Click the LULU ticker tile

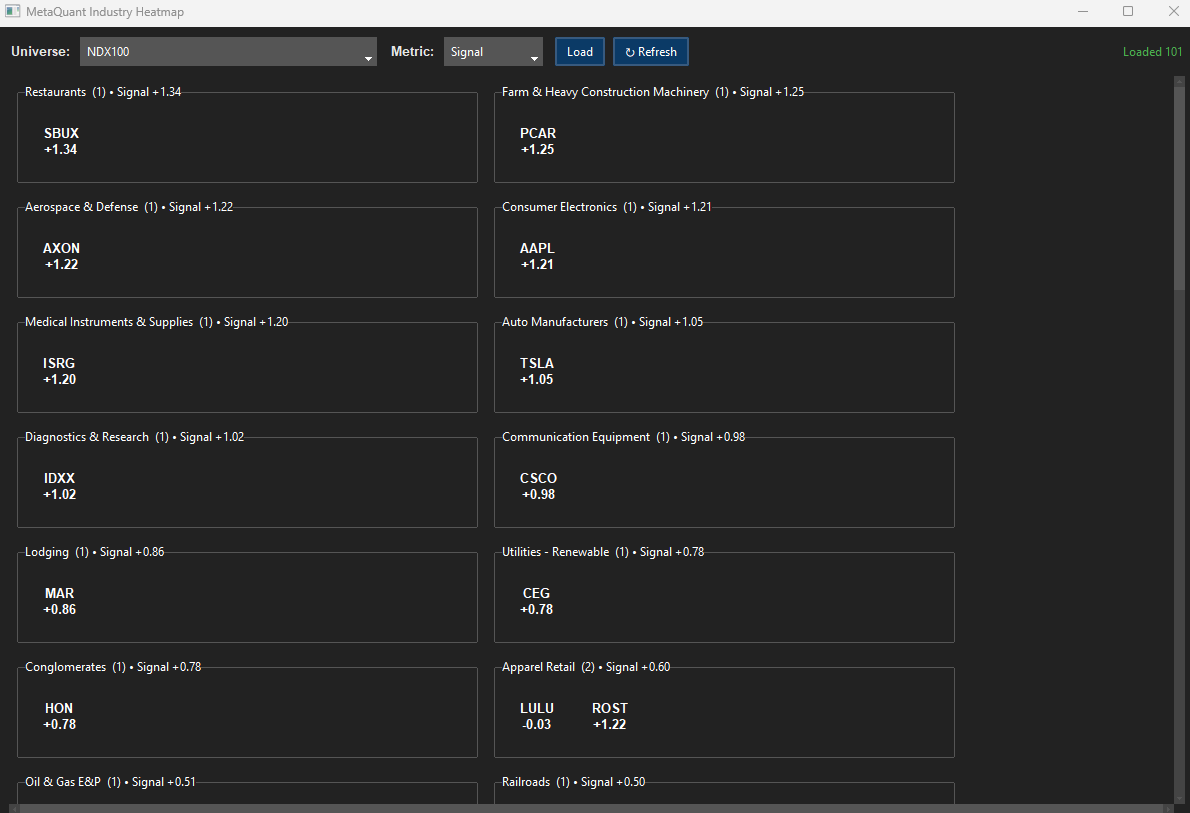537,717
